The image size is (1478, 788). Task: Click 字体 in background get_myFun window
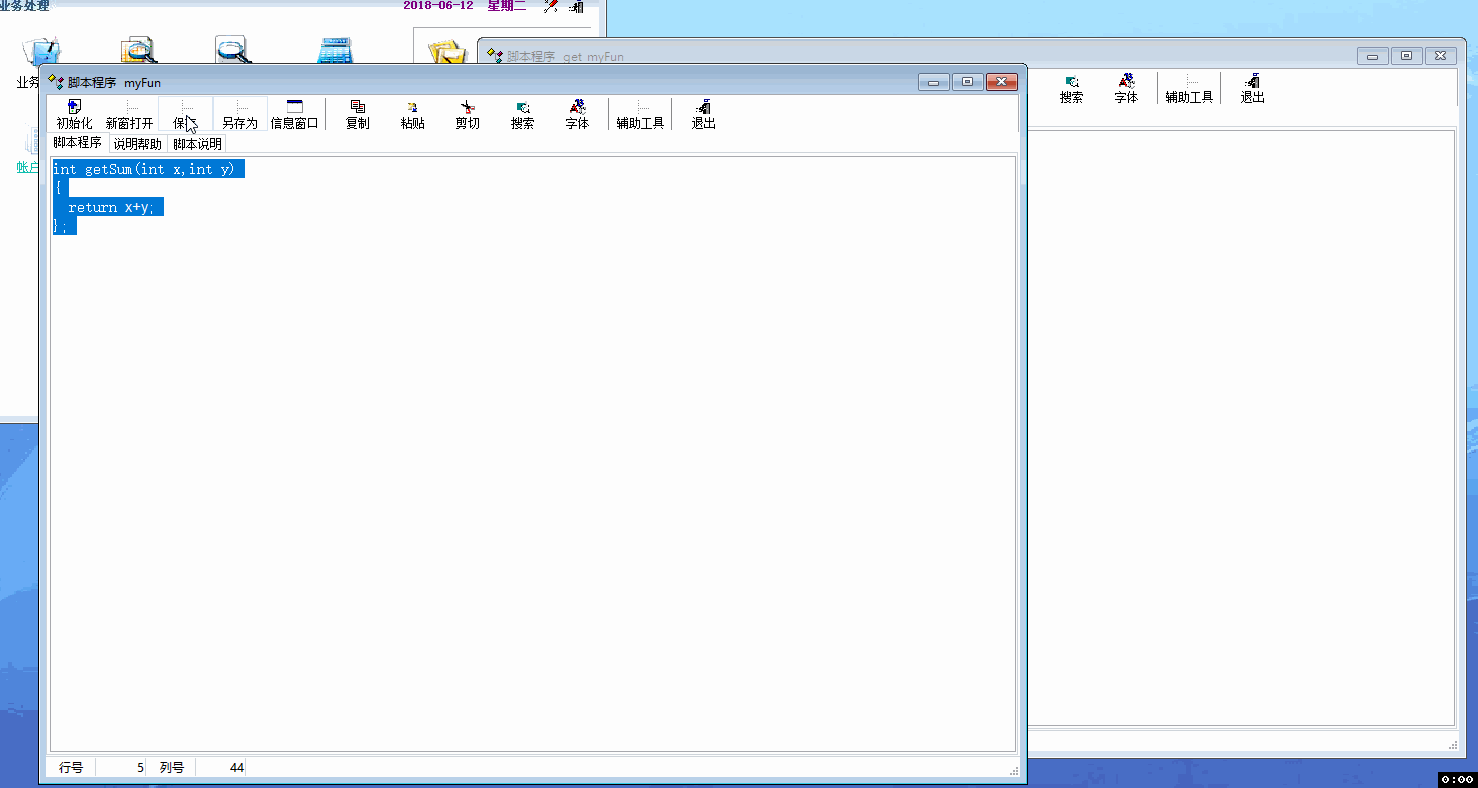[1126, 89]
